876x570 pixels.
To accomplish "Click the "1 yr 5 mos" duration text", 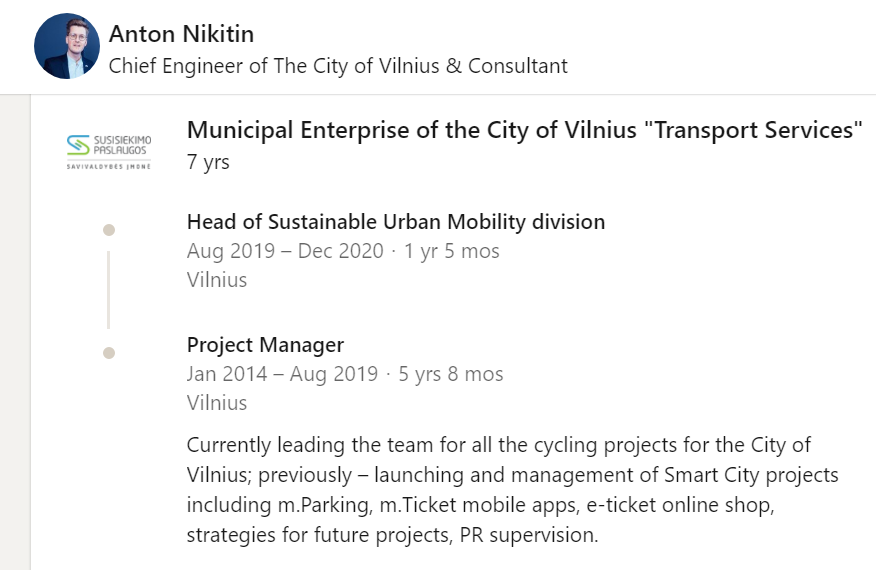I will tap(452, 251).
